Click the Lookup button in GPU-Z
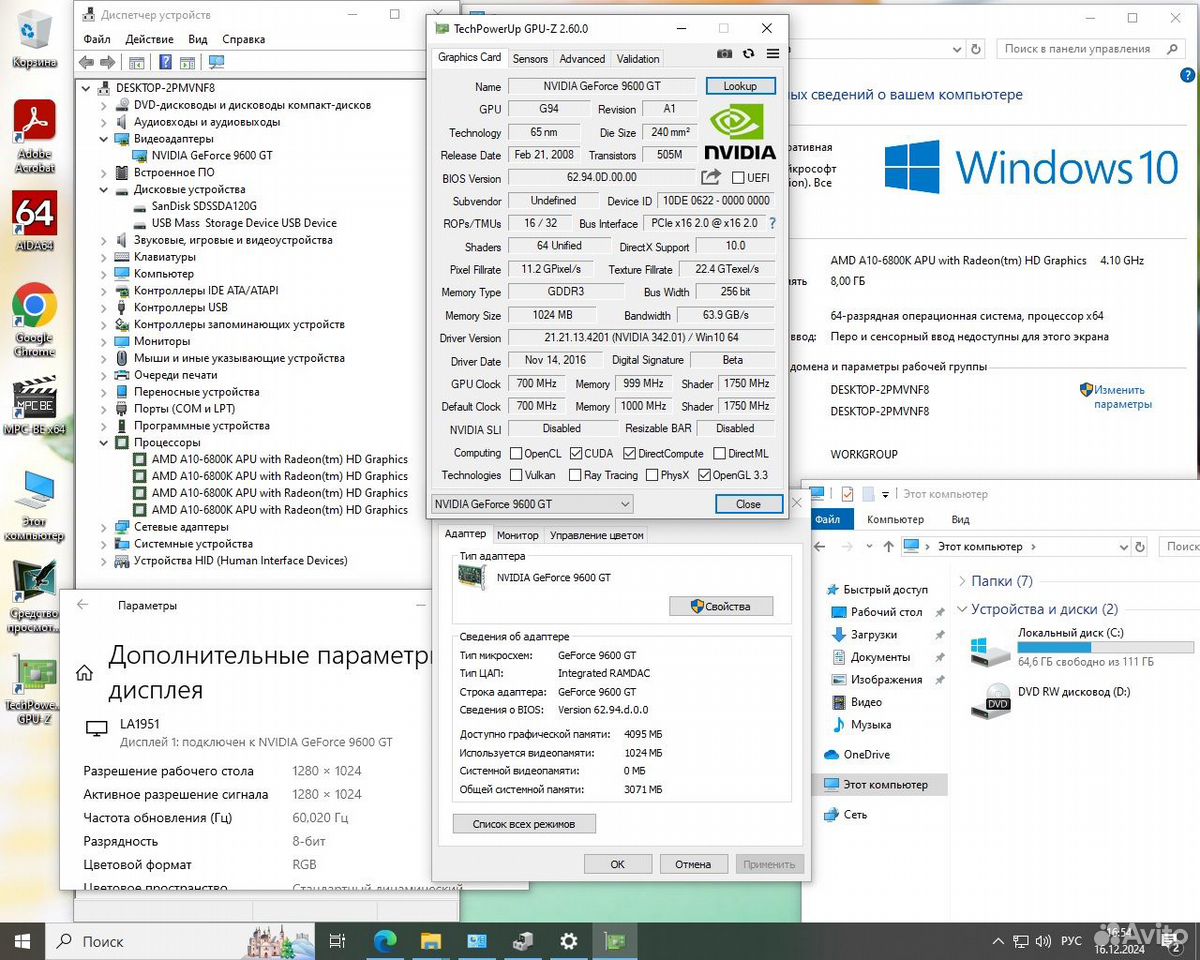 coord(740,86)
